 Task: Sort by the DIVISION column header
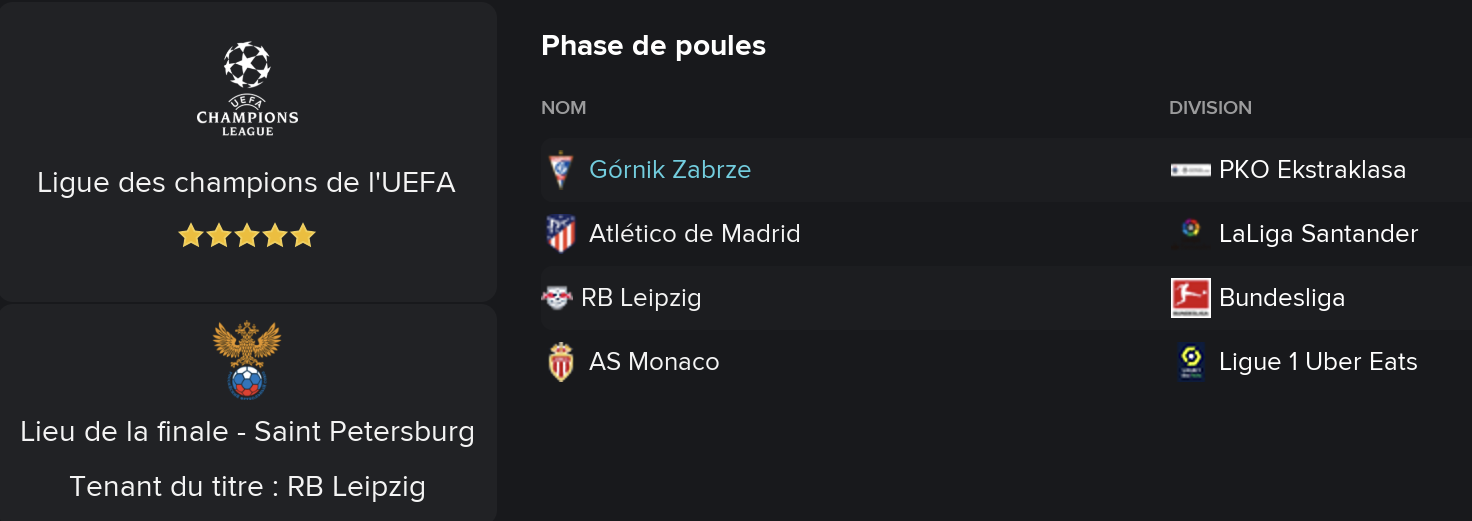[1210, 108]
